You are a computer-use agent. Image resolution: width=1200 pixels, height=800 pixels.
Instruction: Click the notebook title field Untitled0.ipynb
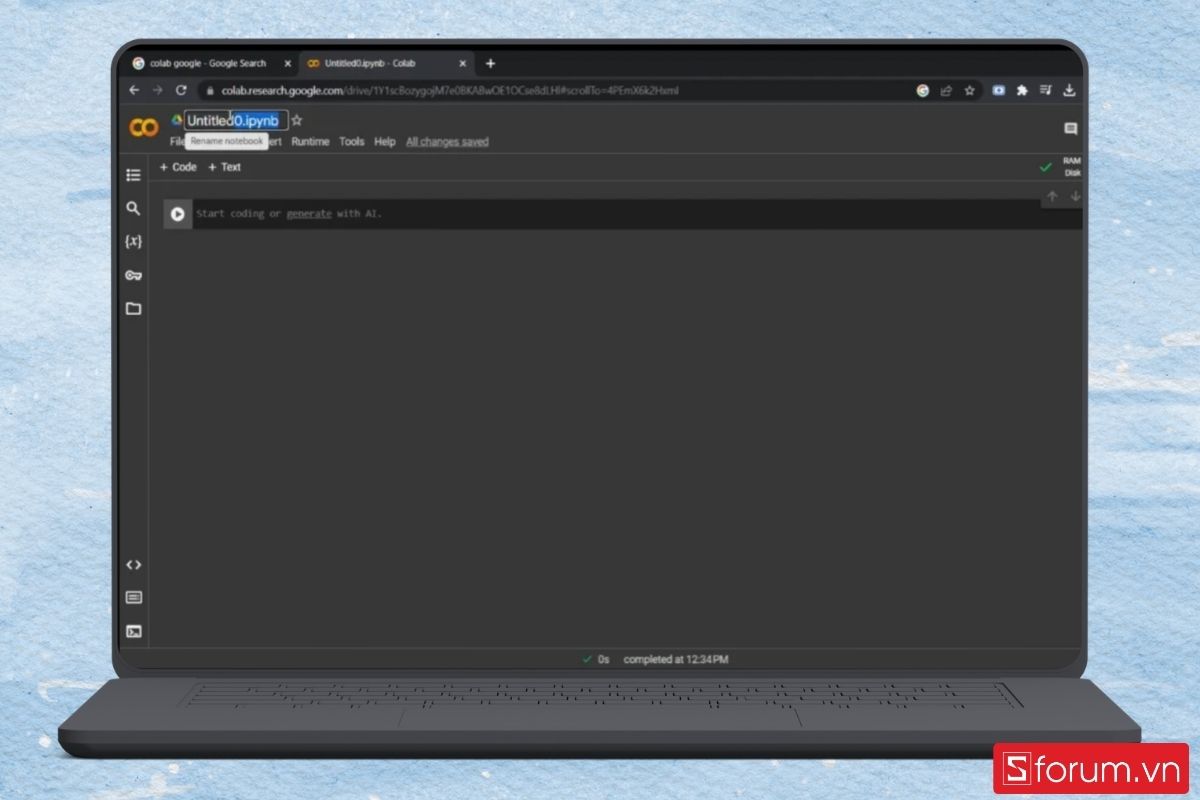coord(236,120)
